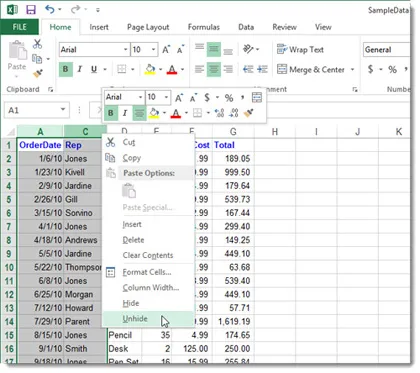This screenshot has width=420, height=373.
Task: Click the Save icon in quick access toolbar
Action: (x=31, y=9)
